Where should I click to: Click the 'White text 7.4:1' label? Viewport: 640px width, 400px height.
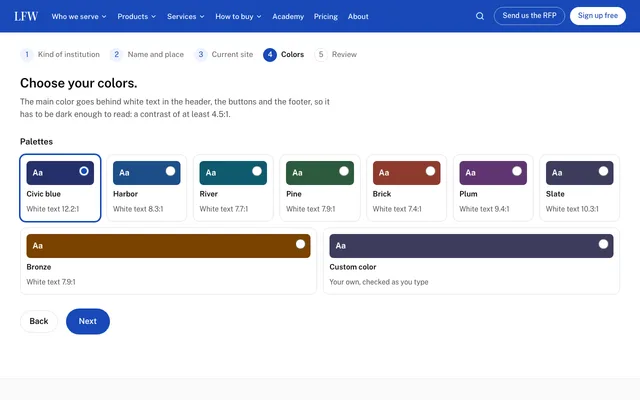pyautogui.click(x=397, y=209)
